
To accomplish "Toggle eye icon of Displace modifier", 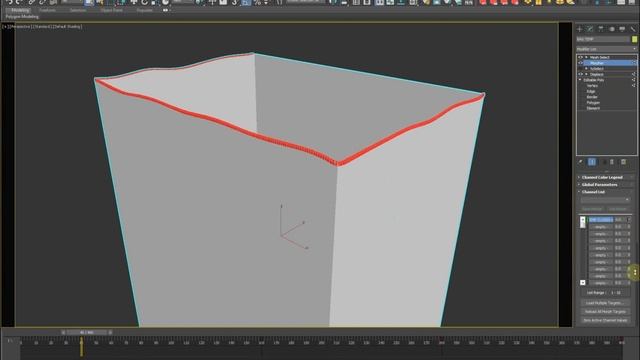I will coord(580,75).
